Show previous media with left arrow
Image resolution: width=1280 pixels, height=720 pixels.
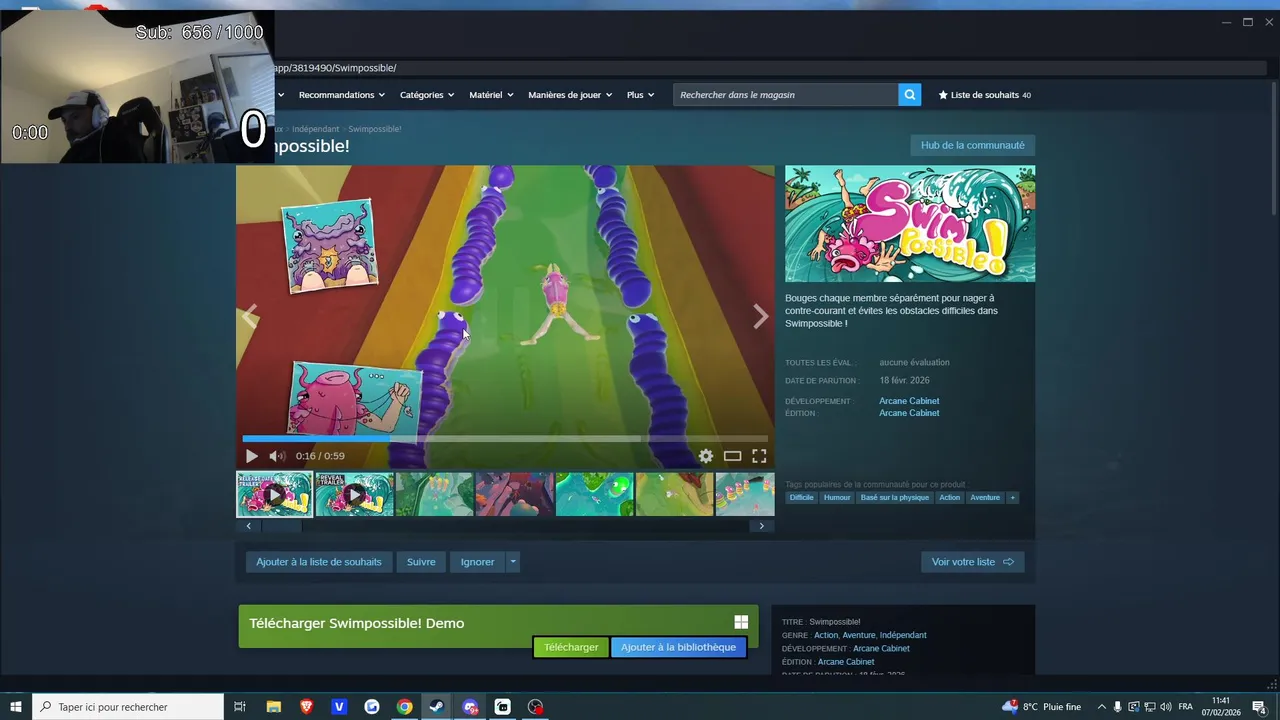coord(250,317)
